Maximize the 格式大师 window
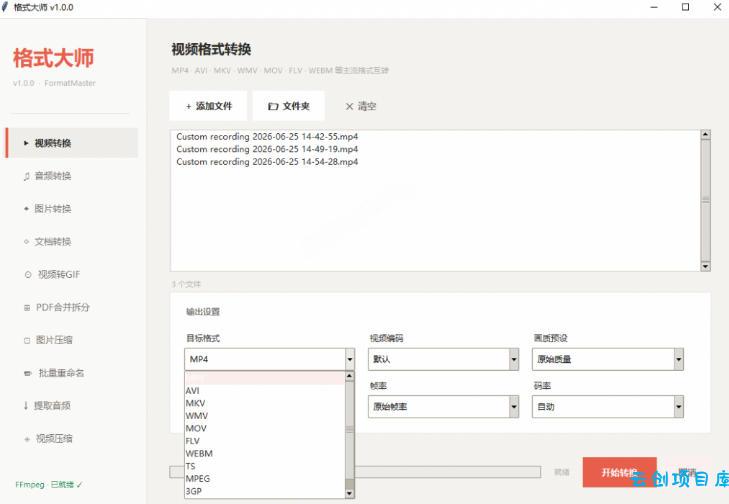 [x=685, y=7]
